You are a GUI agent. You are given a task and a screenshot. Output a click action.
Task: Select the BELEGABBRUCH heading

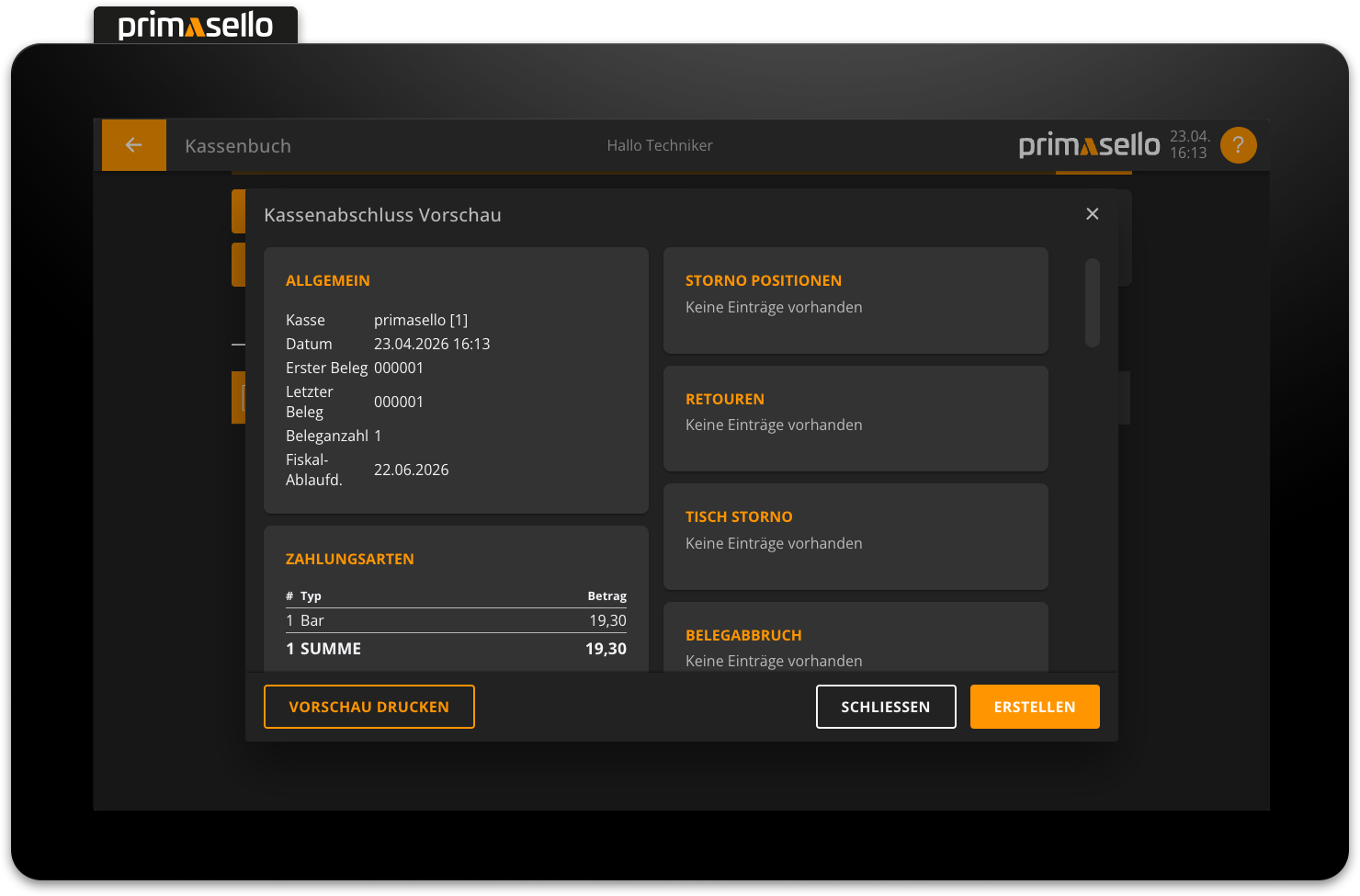743,636
